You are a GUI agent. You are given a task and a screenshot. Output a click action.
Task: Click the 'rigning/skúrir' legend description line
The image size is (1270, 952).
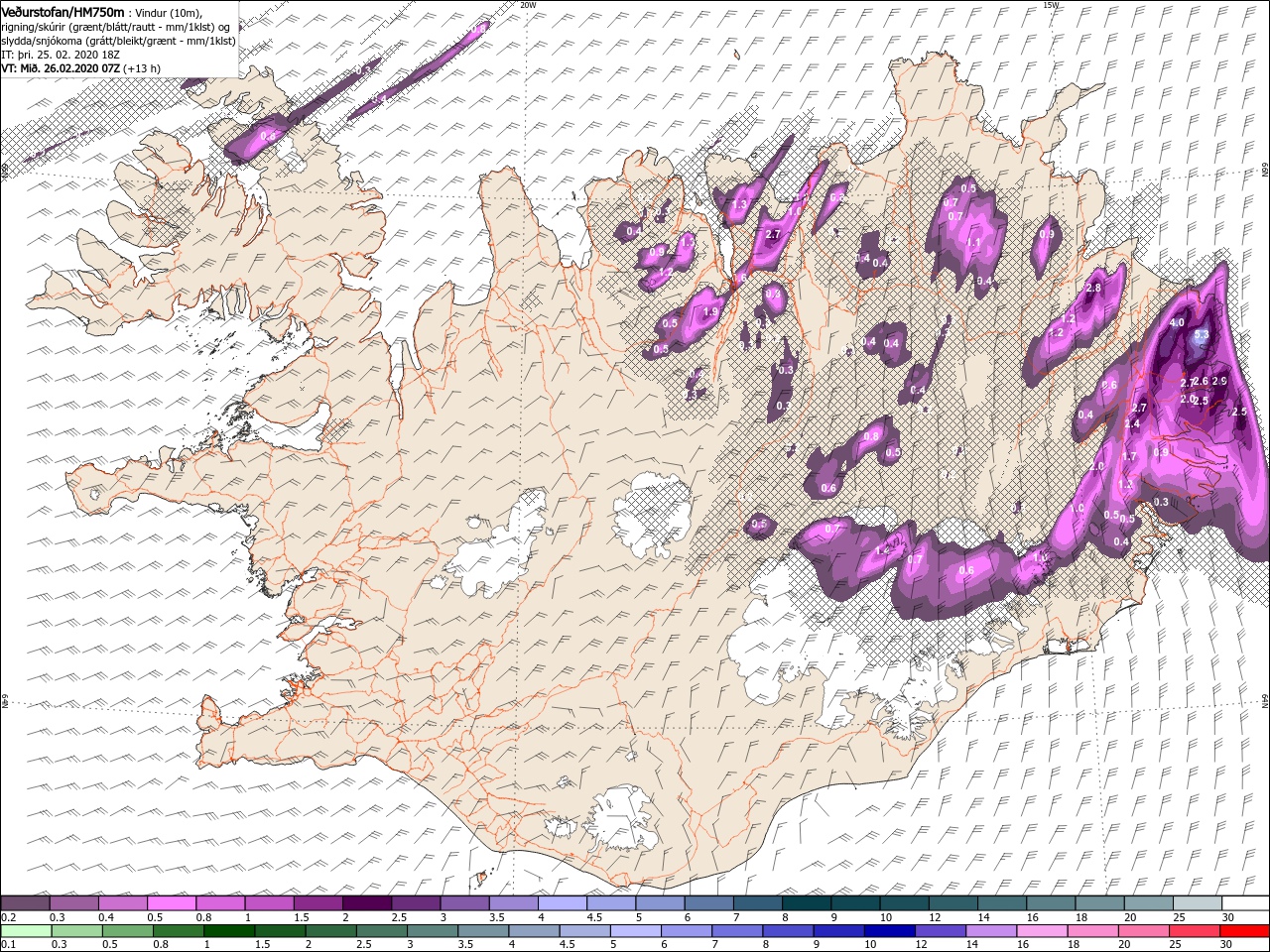[116, 26]
